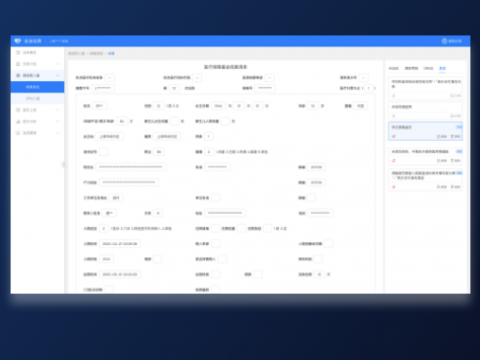Switch to the DRGs tab in the right panel
This screenshot has height=360, width=480.
[x=428, y=68]
